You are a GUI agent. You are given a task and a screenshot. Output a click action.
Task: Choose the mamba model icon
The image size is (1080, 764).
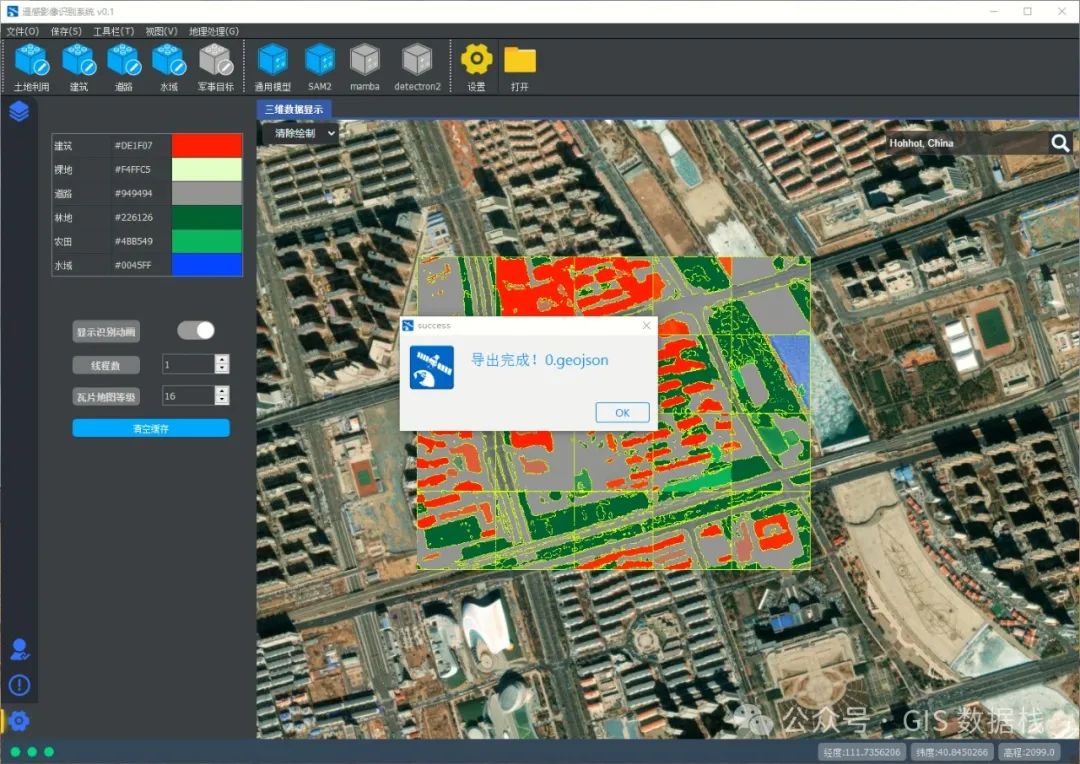(364, 67)
